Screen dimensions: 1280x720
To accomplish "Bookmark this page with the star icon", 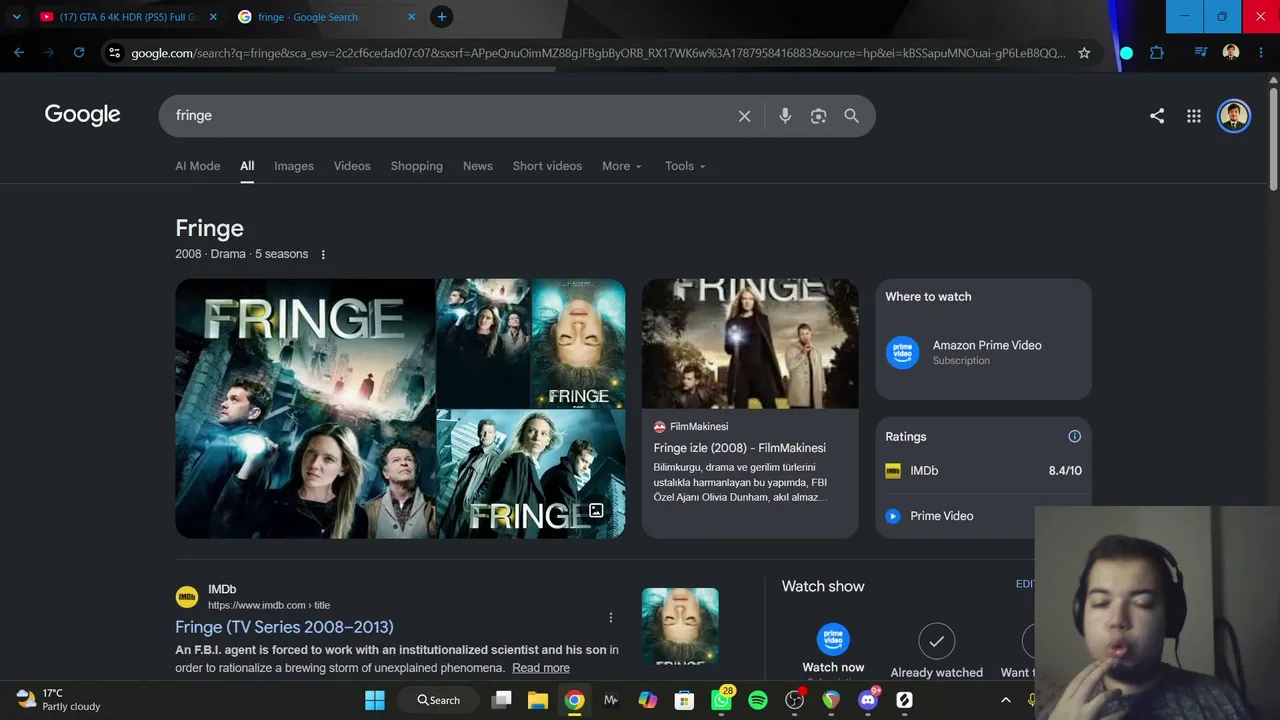I will (1084, 53).
